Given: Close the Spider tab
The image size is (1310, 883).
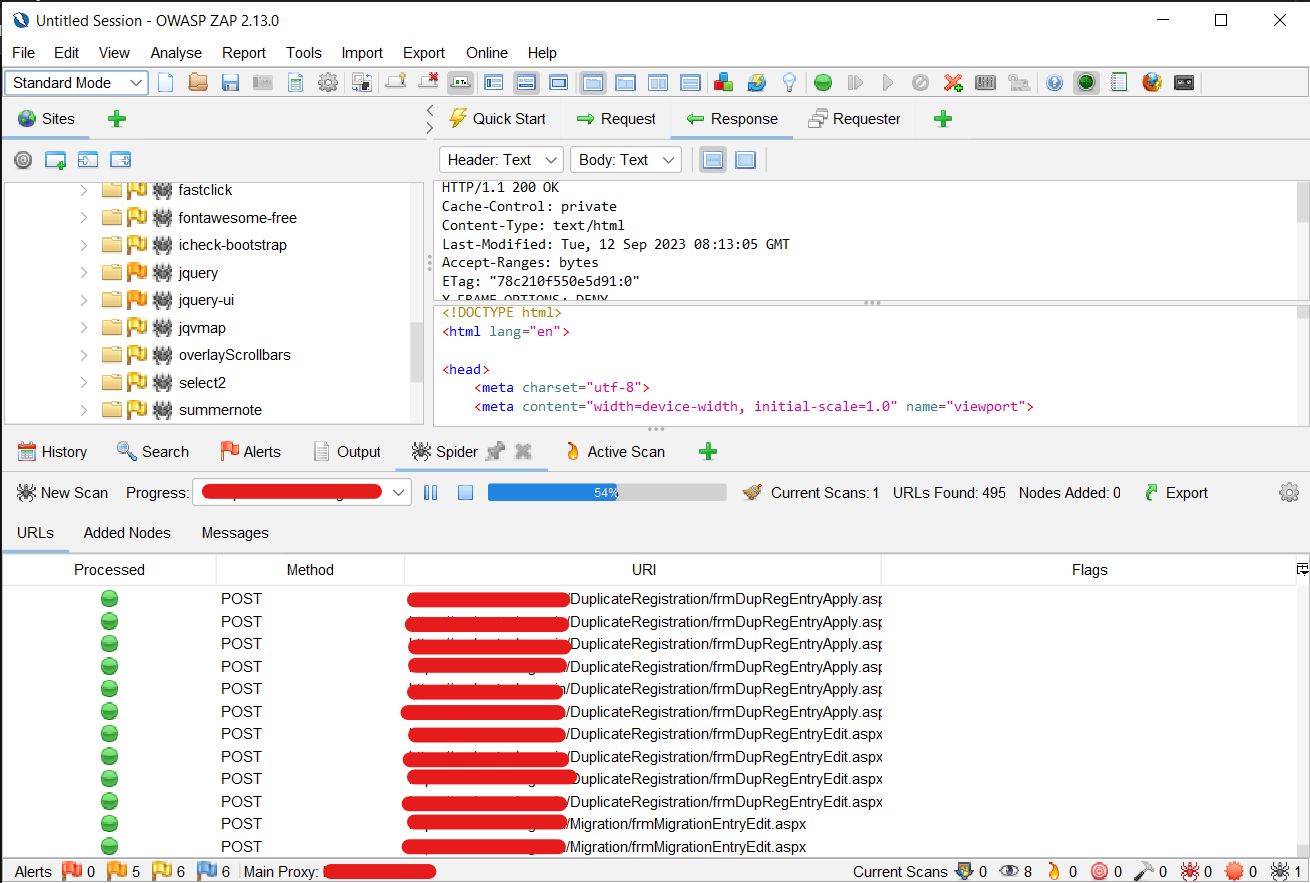Looking at the screenshot, I should coord(522,452).
